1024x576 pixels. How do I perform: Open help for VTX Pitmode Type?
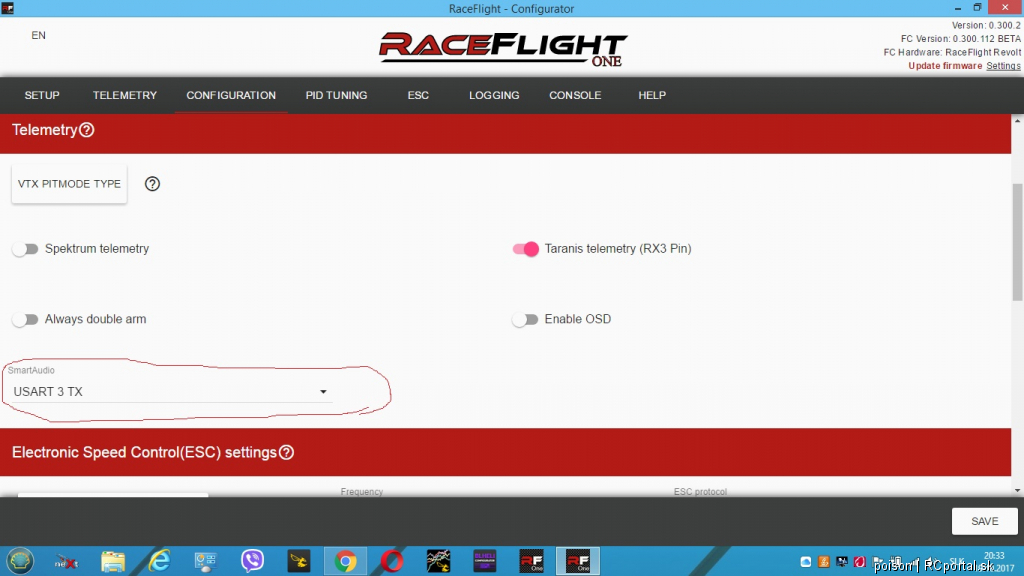152,184
